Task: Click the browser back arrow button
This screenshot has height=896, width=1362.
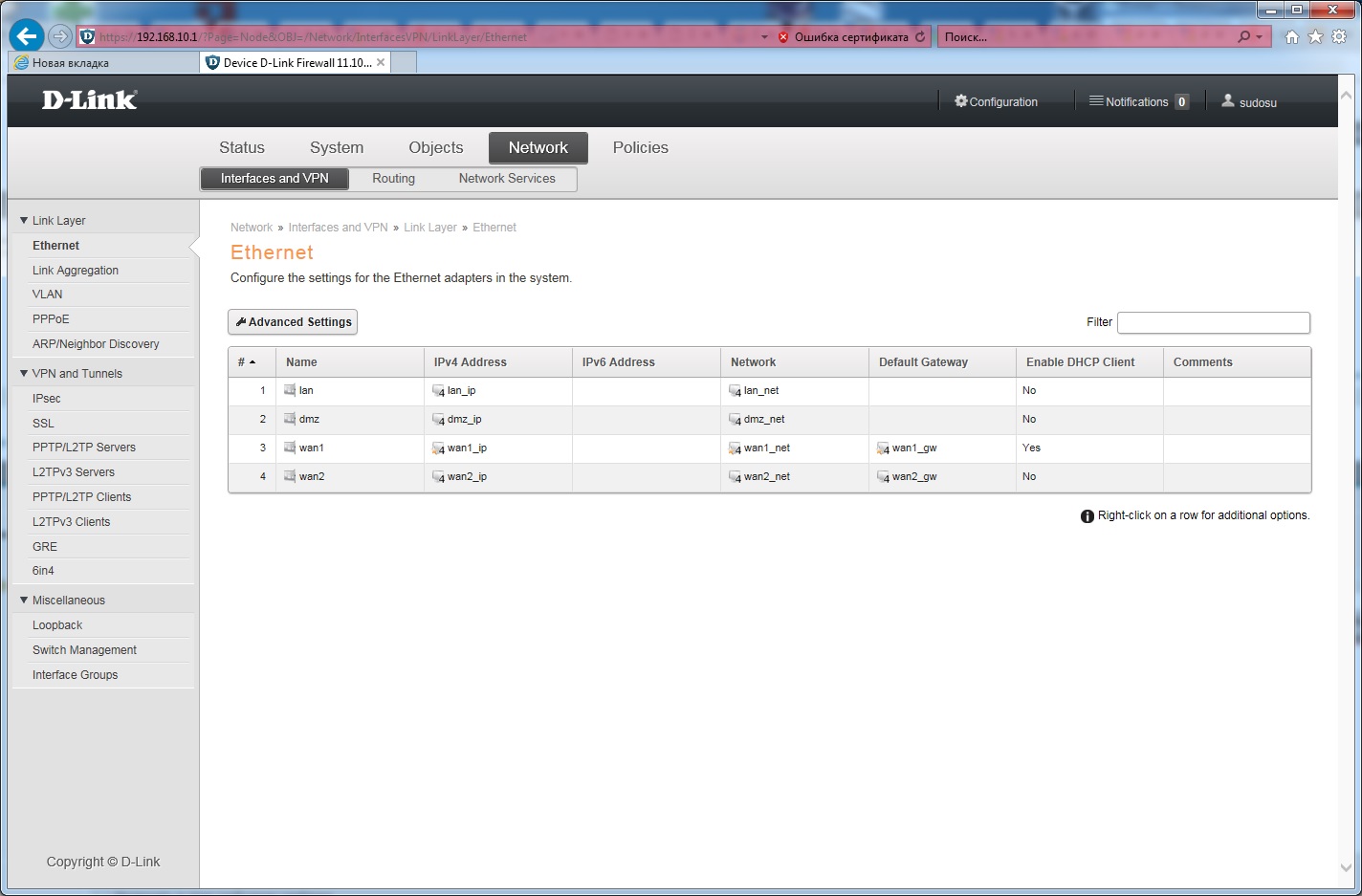Action: (x=27, y=36)
